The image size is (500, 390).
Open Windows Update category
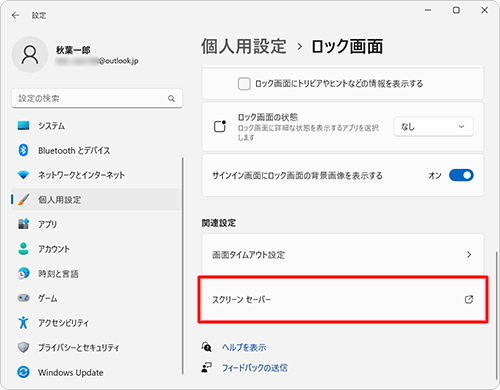pyautogui.click(x=96, y=372)
